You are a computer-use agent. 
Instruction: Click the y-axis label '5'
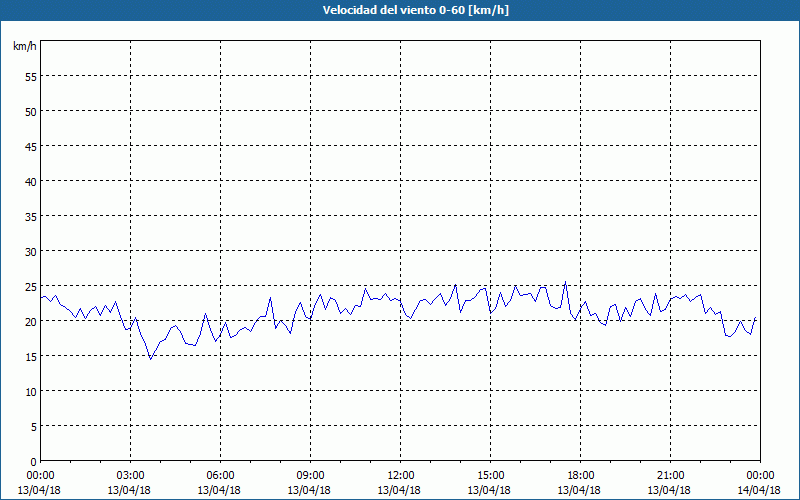[34, 427]
